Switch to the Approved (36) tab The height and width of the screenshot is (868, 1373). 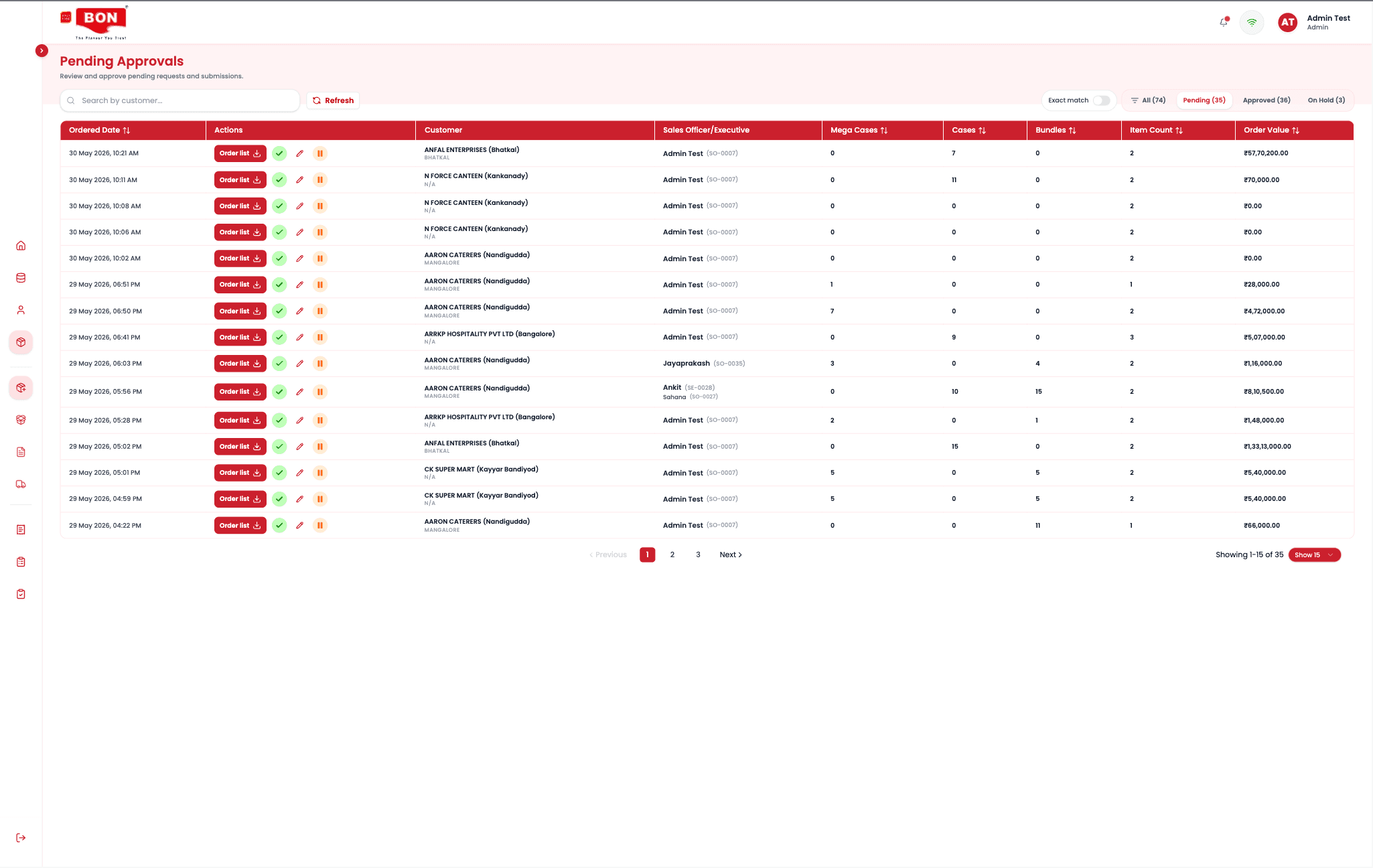[x=1267, y=100]
